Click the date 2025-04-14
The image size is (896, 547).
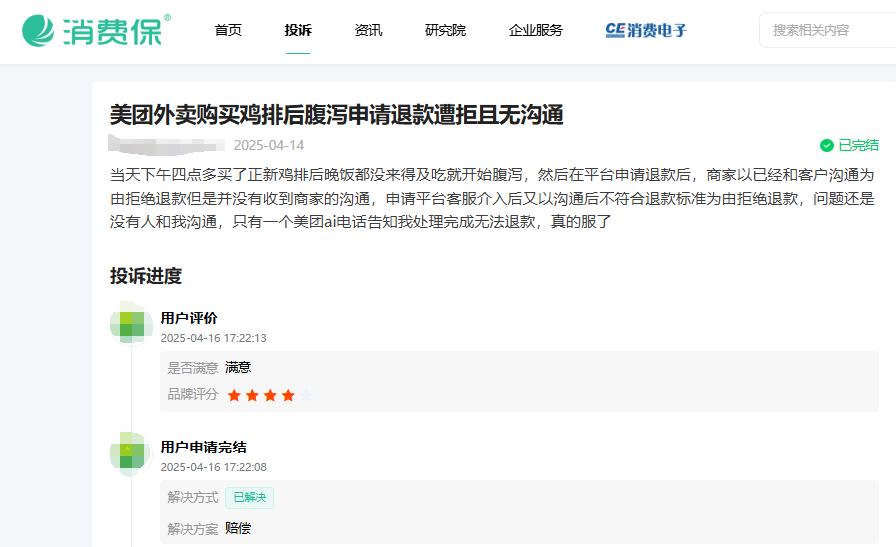269,145
